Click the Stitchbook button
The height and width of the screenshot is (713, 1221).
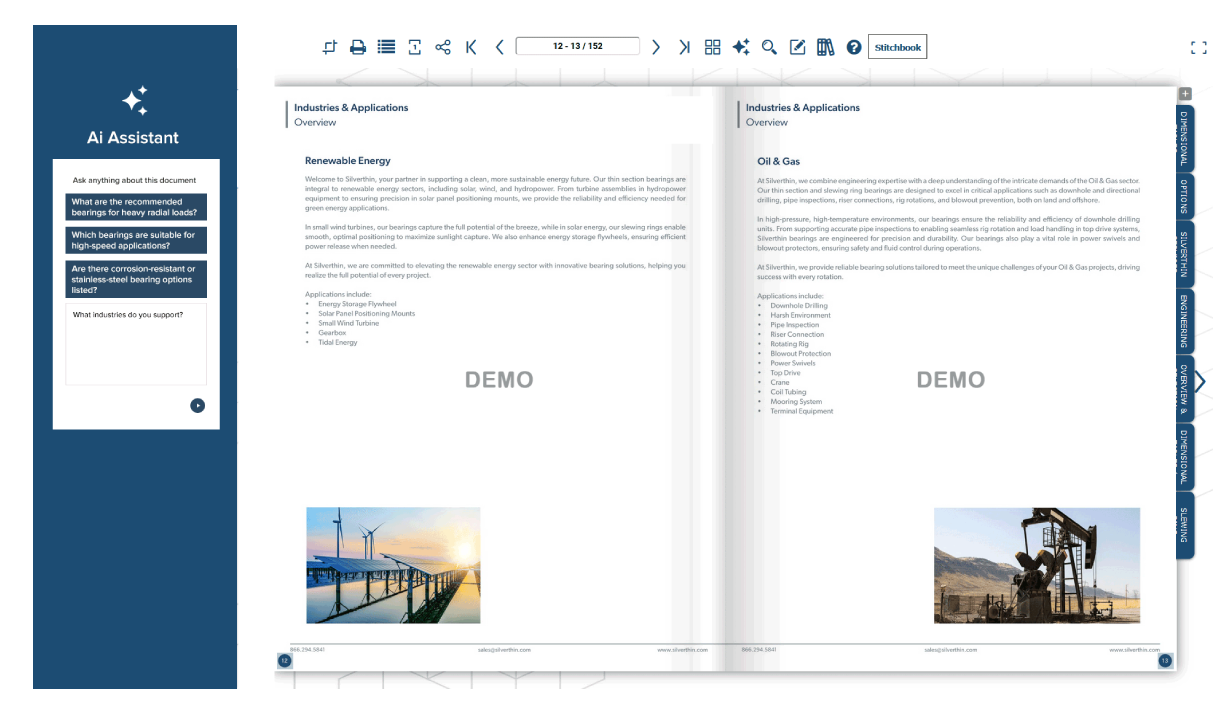pyautogui.click(x=897, y=46)
